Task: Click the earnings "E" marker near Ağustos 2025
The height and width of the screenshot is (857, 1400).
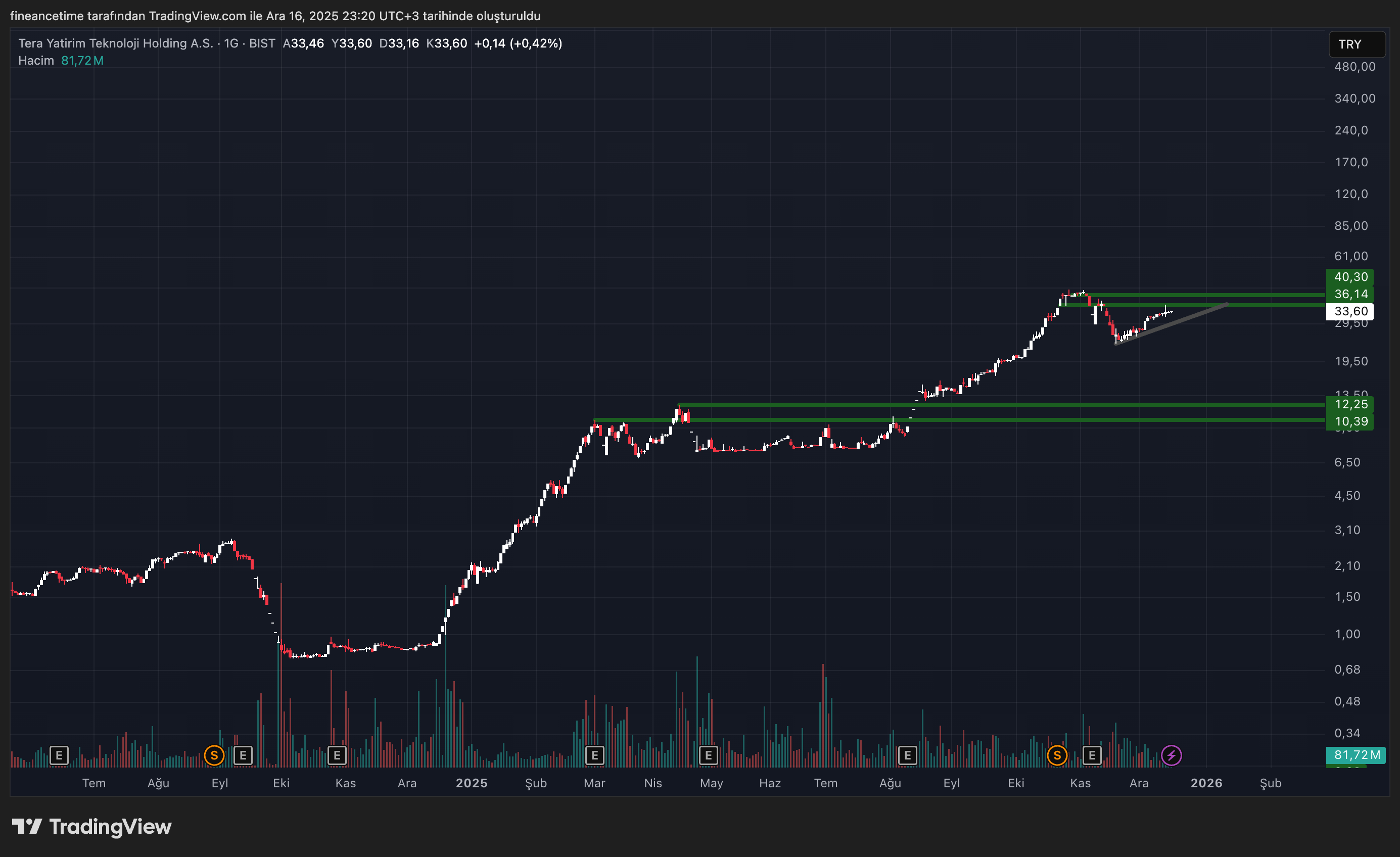Action: coord(907,756)
